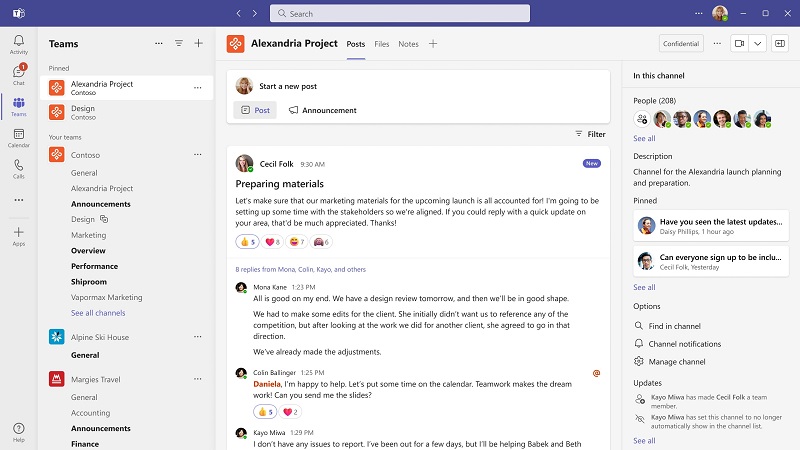Toggle heart reaction on Cecil's post
The width and height of the screenshot is (800, 450).
272,242
